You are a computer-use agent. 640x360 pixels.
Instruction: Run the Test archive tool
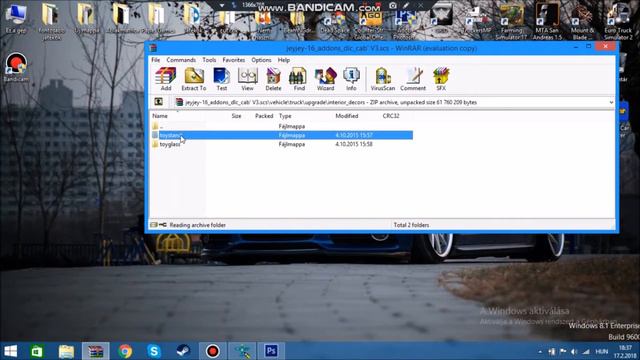pos(222,79)
